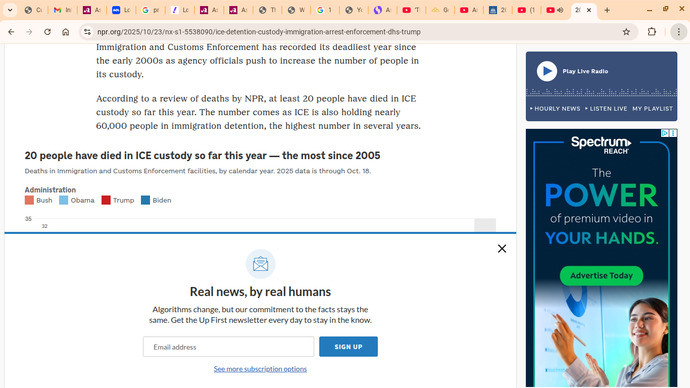Image resolution: width=690 pixels, height=388 pixels.
Task: Click the envelope newsletter icon
Action: 261,264
